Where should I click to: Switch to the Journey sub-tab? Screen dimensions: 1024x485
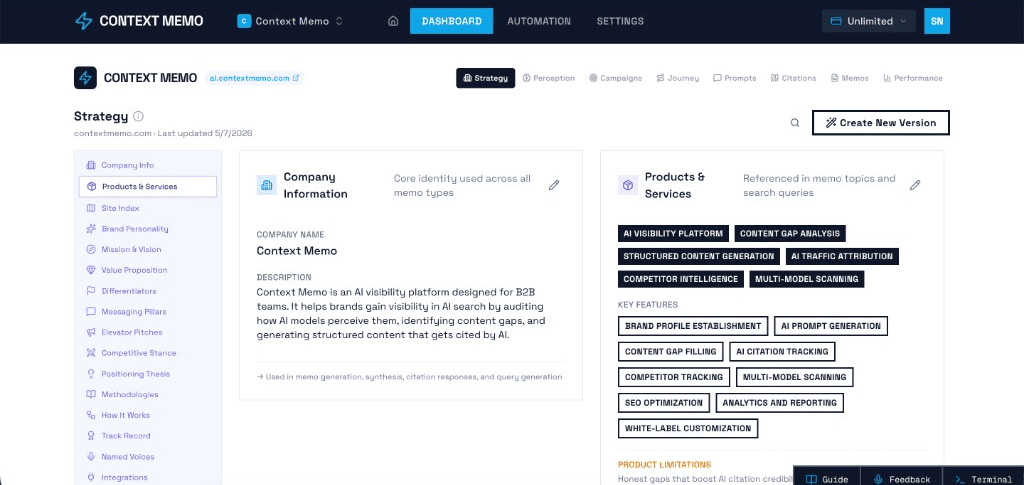point(678,78)
